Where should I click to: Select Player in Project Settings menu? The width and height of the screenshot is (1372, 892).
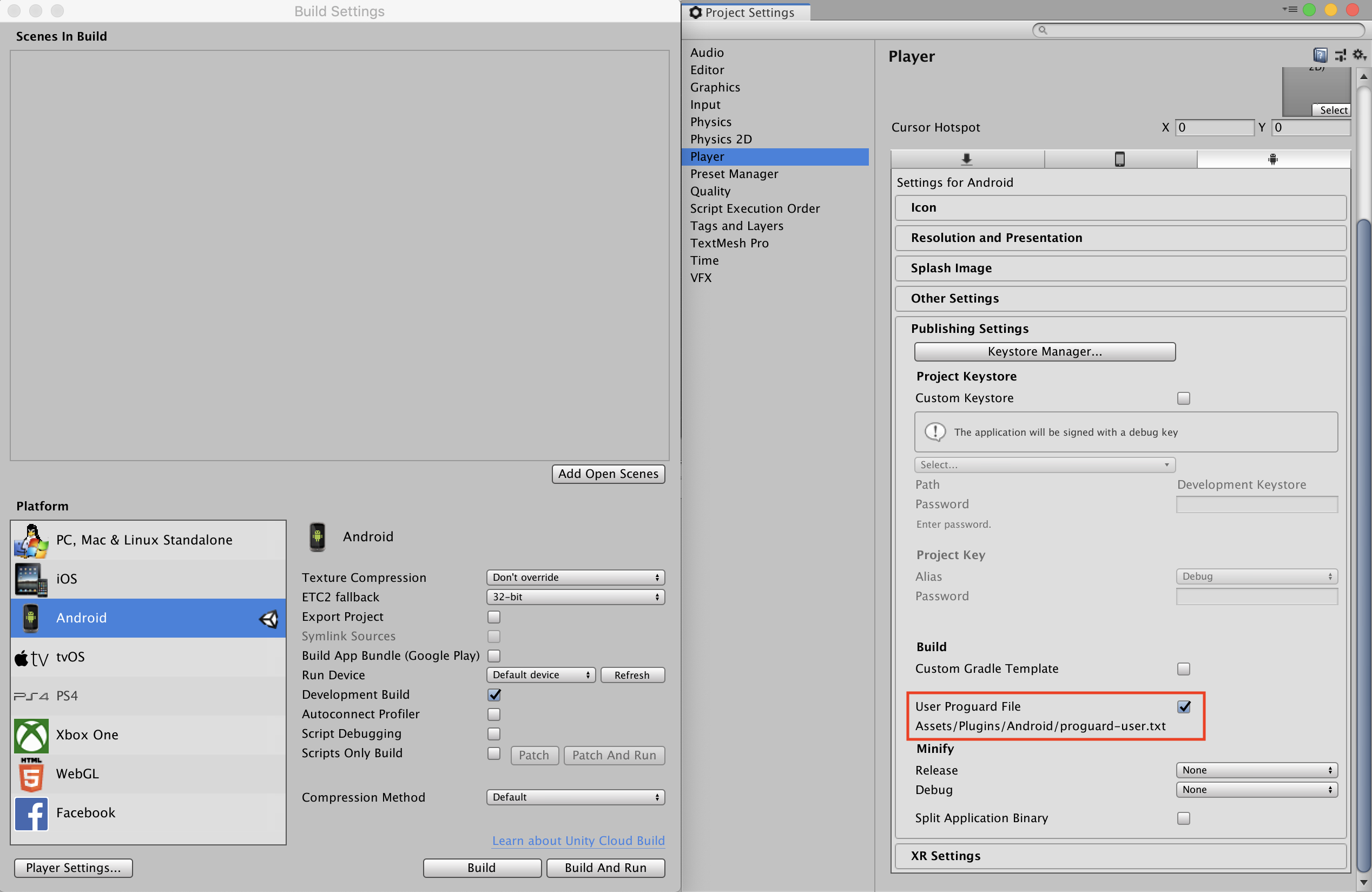coord(775,156)
